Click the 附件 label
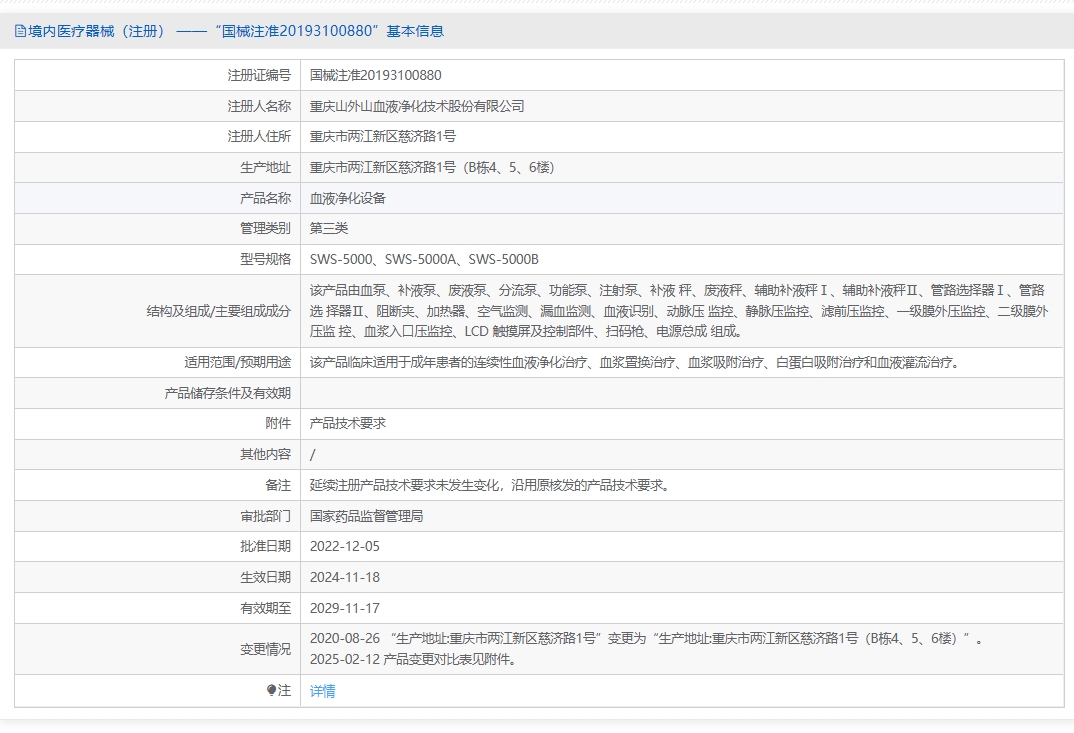Viewport: 1074px width, 733px height. [278, 423]
